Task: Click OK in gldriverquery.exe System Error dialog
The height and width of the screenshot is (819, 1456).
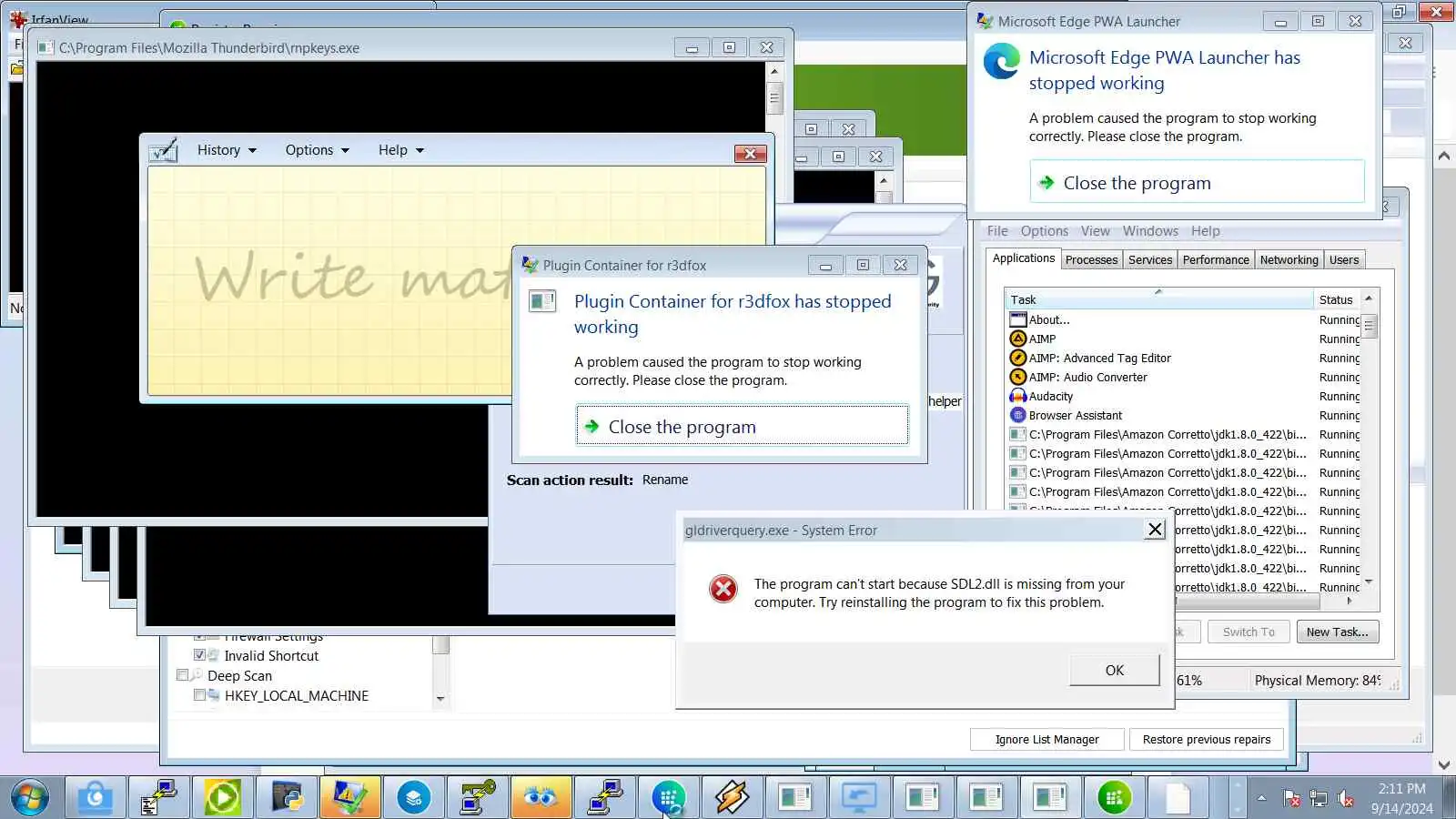Action: pos(1115,670)
